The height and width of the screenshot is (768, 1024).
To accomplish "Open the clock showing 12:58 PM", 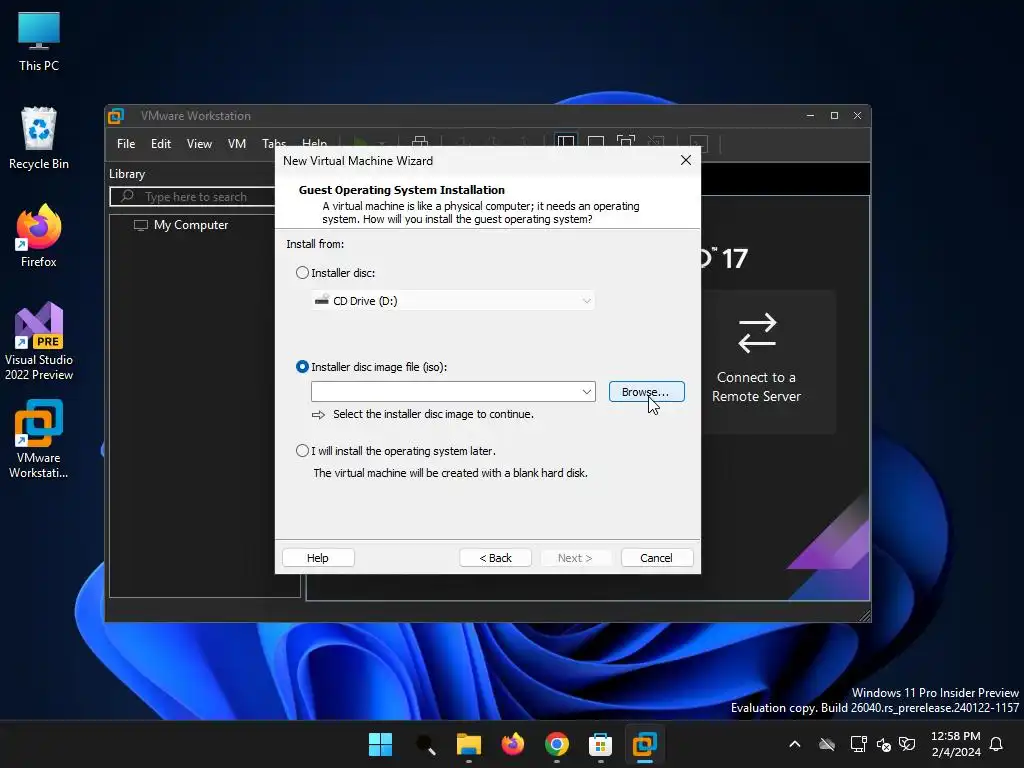I will [955, 744].
